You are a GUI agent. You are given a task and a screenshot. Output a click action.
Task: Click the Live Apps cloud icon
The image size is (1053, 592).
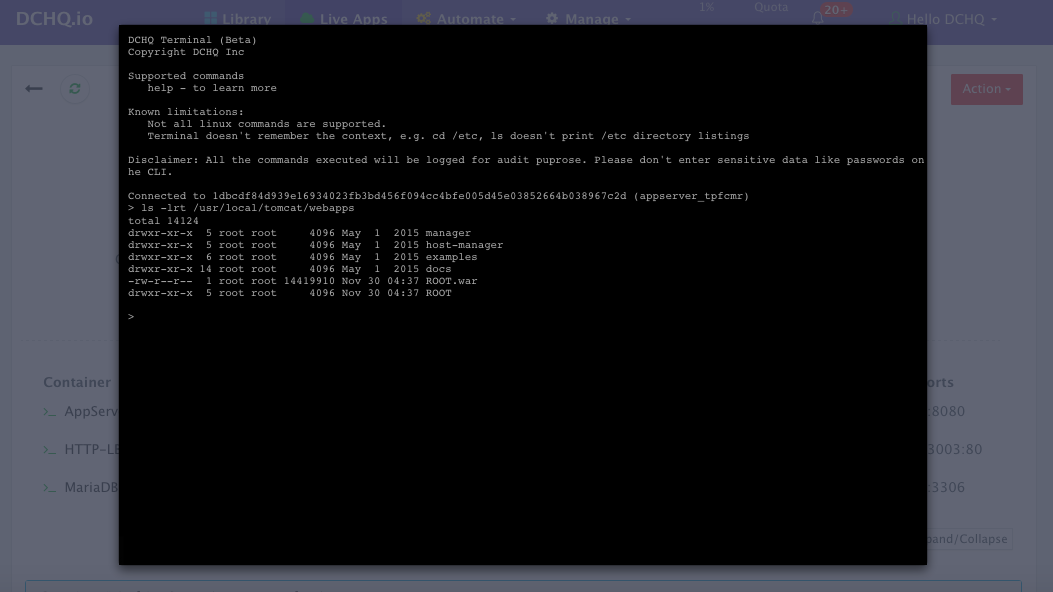coord(307,18)
